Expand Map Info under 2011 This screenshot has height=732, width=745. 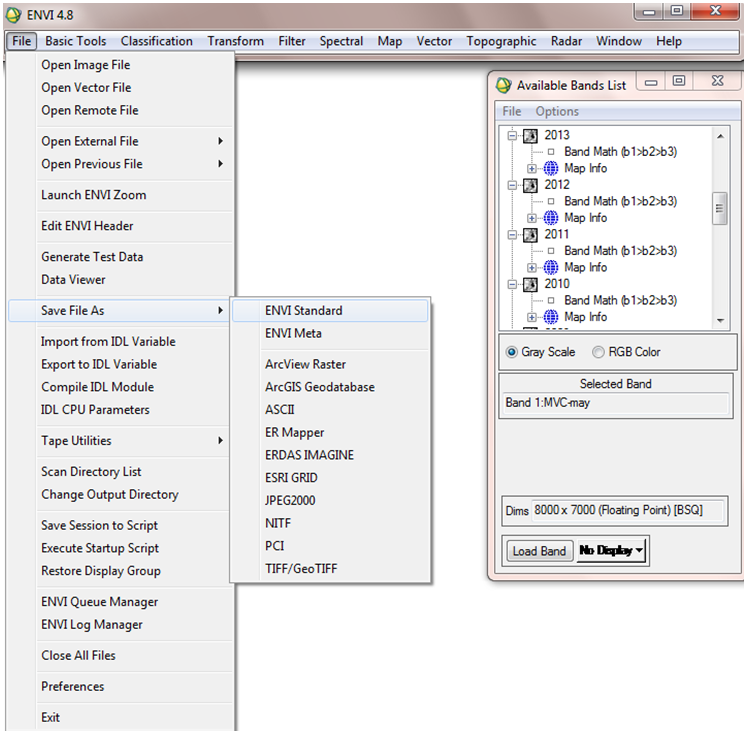[x=532, y=268]
